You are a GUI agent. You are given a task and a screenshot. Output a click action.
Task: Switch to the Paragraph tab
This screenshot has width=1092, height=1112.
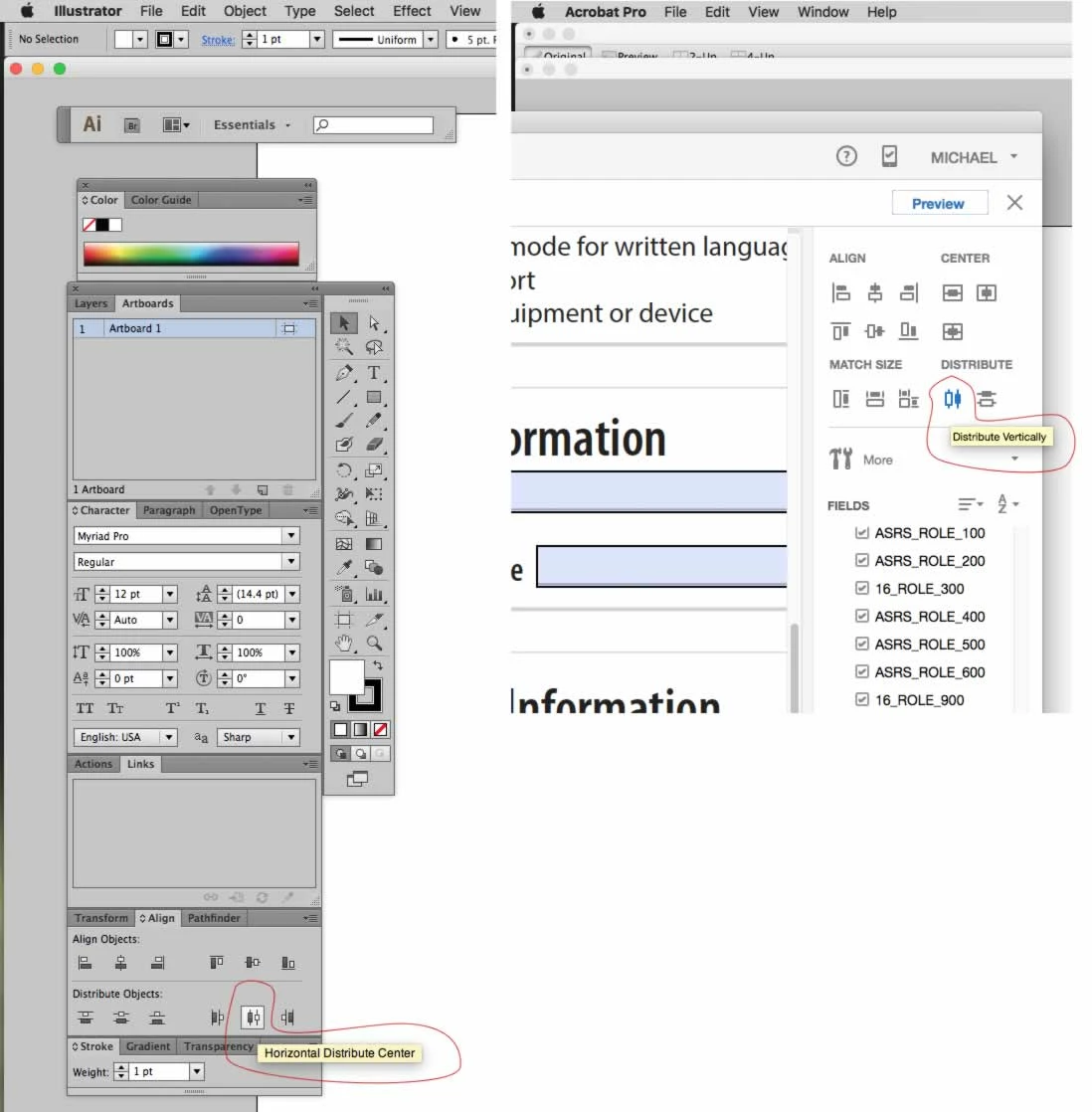click(x=169, y=510)
